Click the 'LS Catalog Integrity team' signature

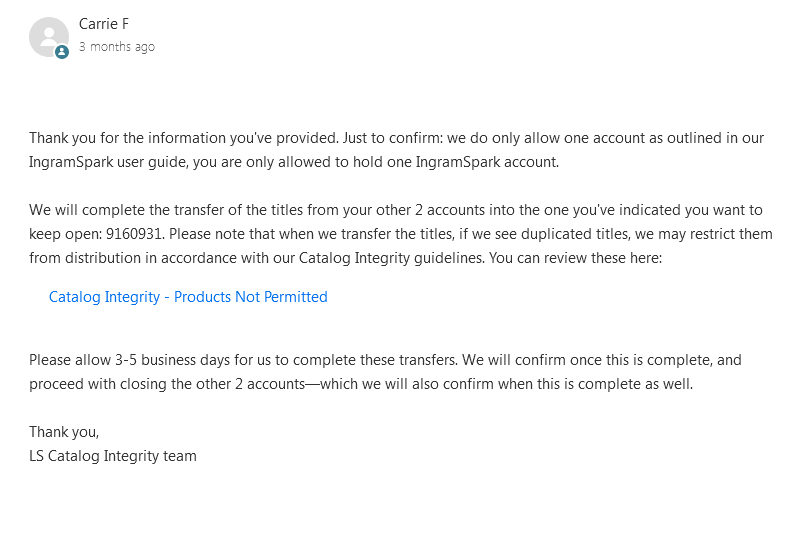[113, 456]
